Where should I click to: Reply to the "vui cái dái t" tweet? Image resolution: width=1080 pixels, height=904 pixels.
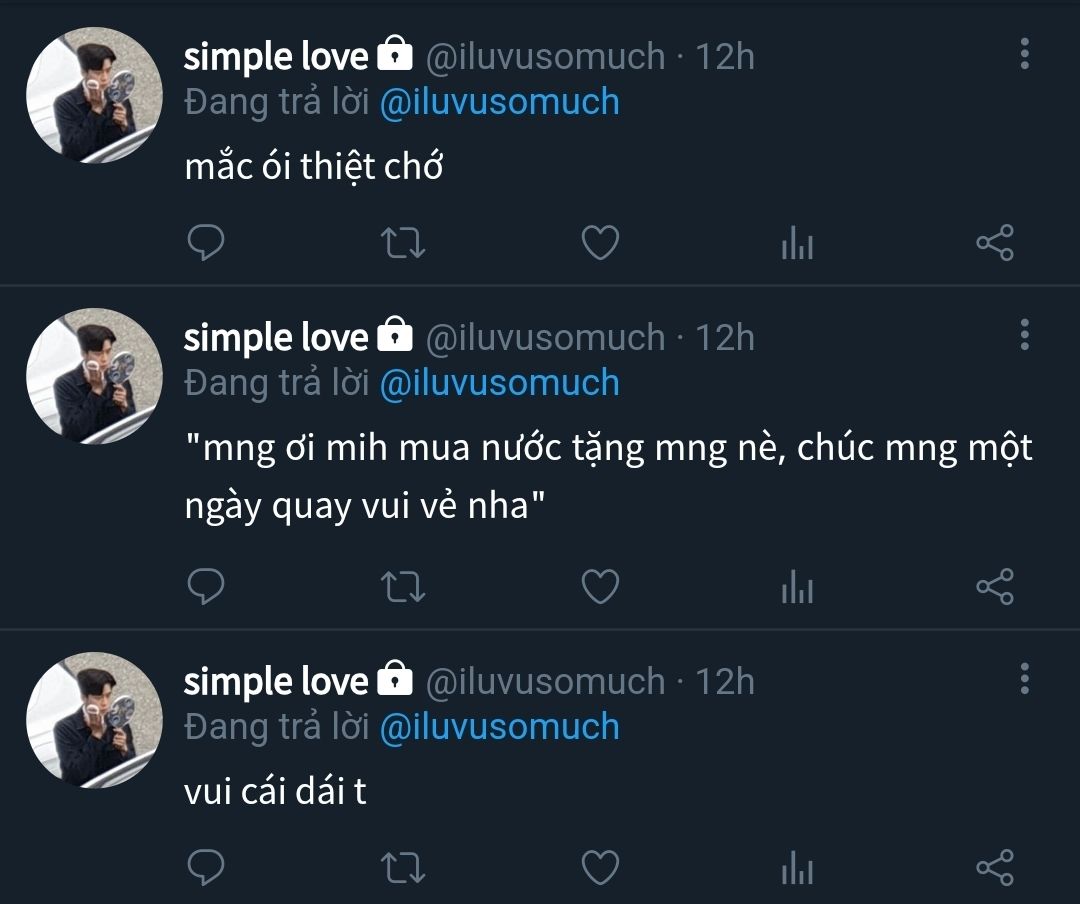pos(206,867)
